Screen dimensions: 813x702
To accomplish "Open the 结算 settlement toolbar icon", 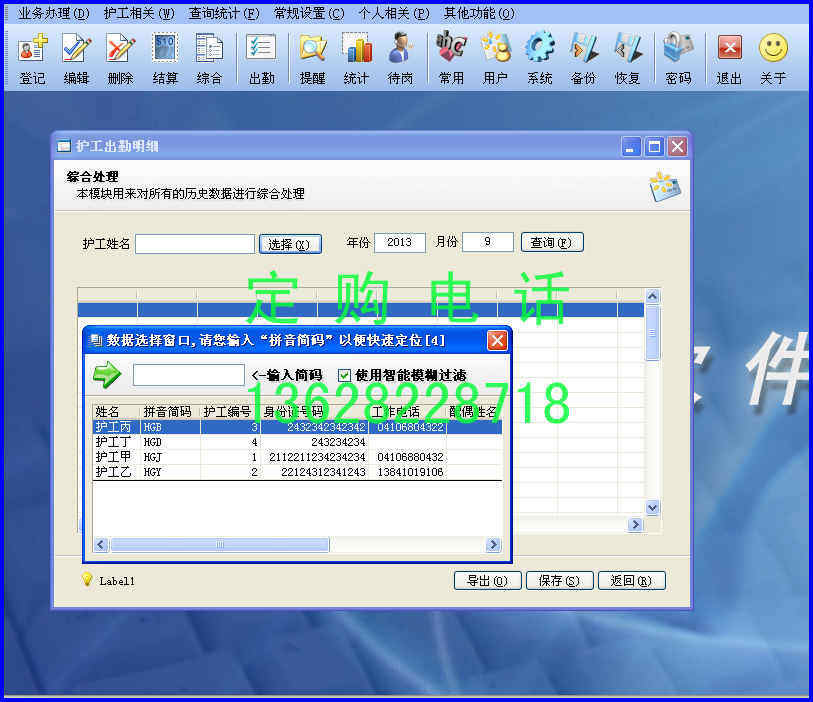I will (x=165, y=58).
